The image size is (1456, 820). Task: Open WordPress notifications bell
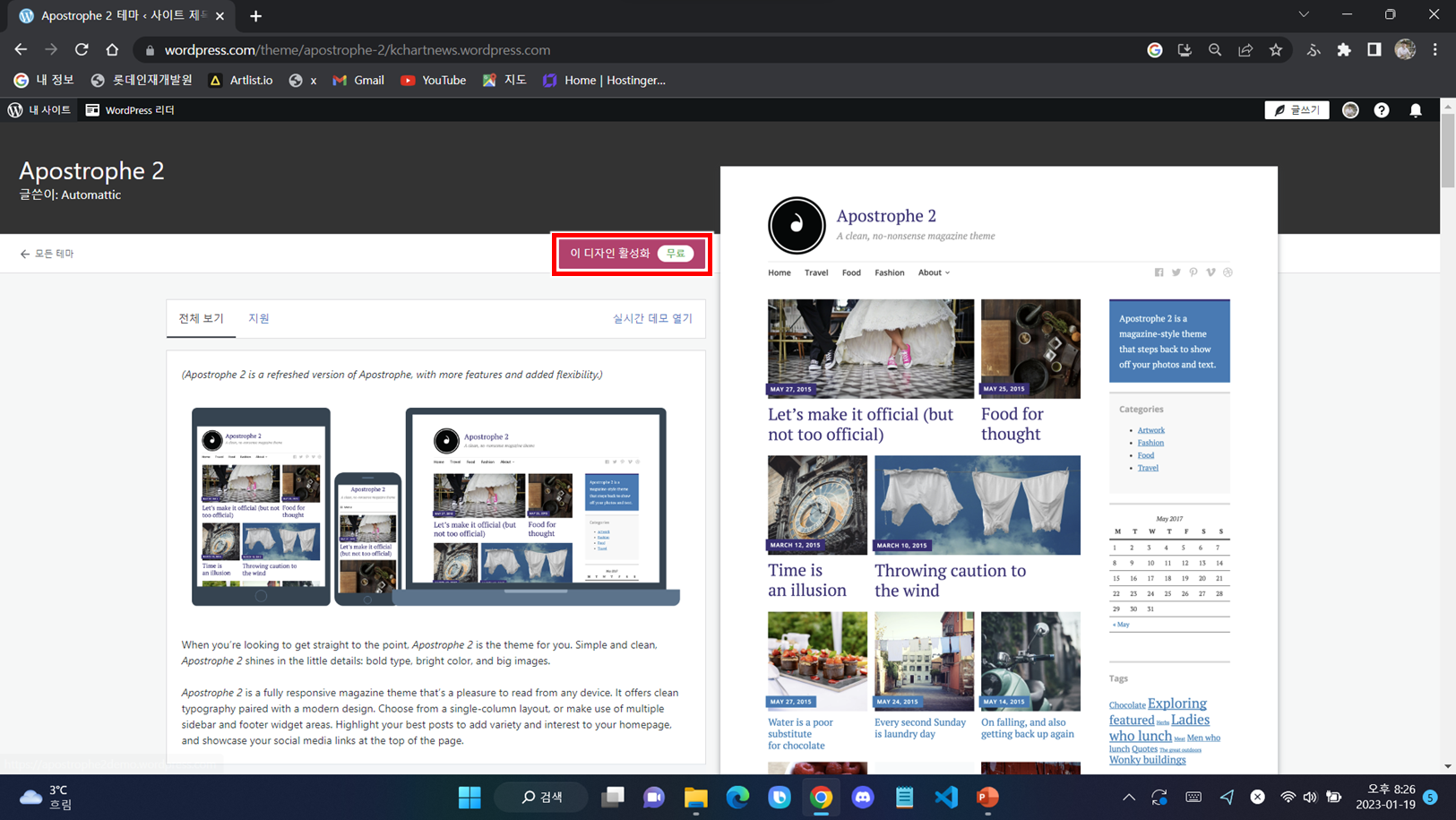pos(1416,109)
